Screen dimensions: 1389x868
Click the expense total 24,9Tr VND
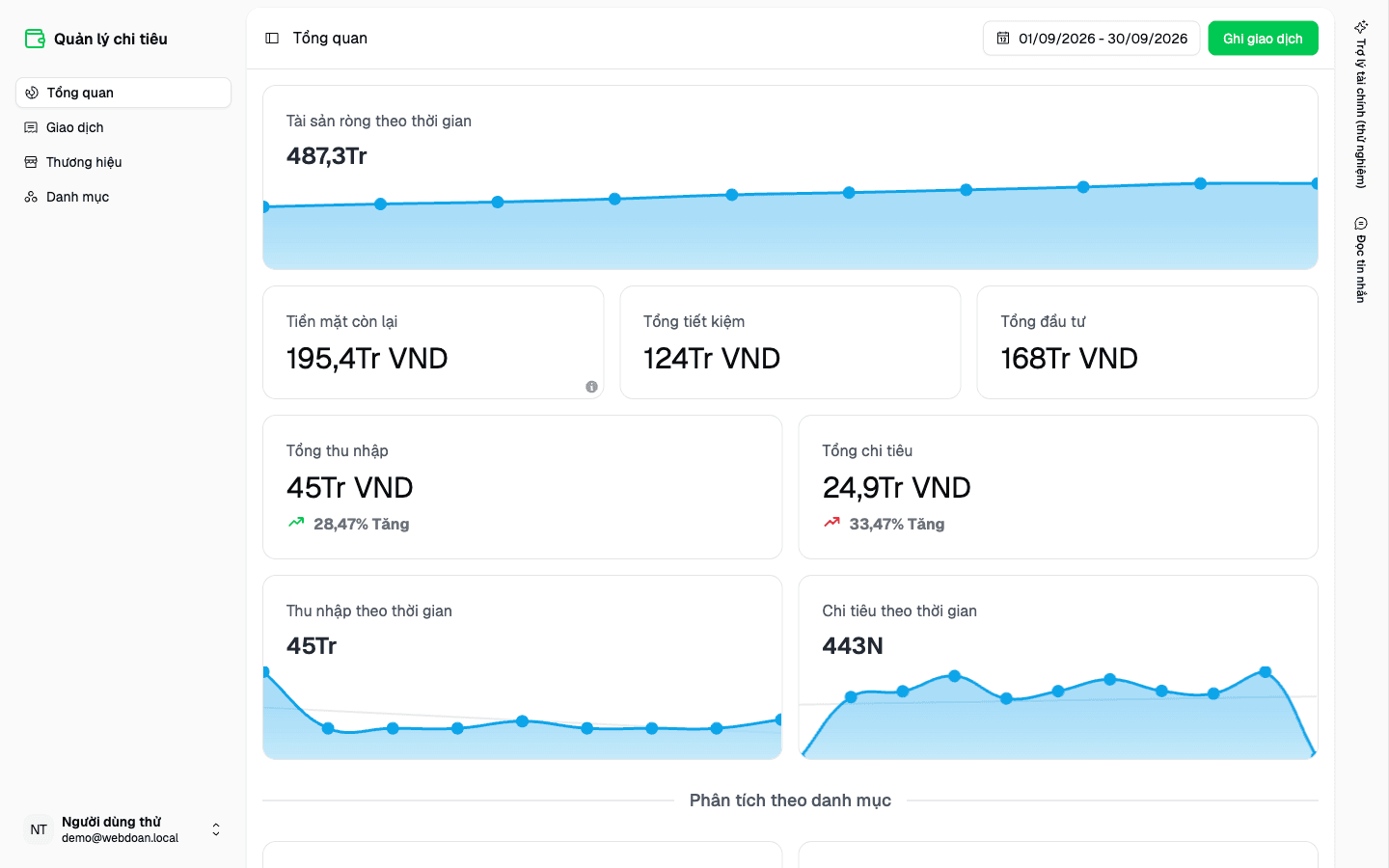pos(897,488)
